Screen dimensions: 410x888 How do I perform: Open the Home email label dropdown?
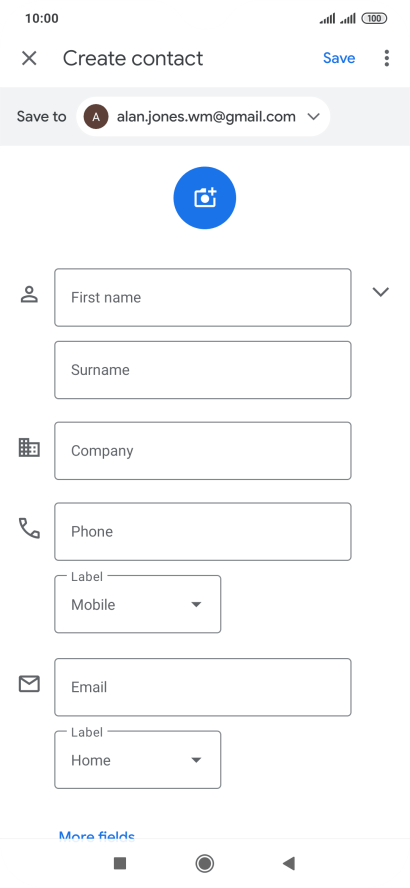coord(138,759)
